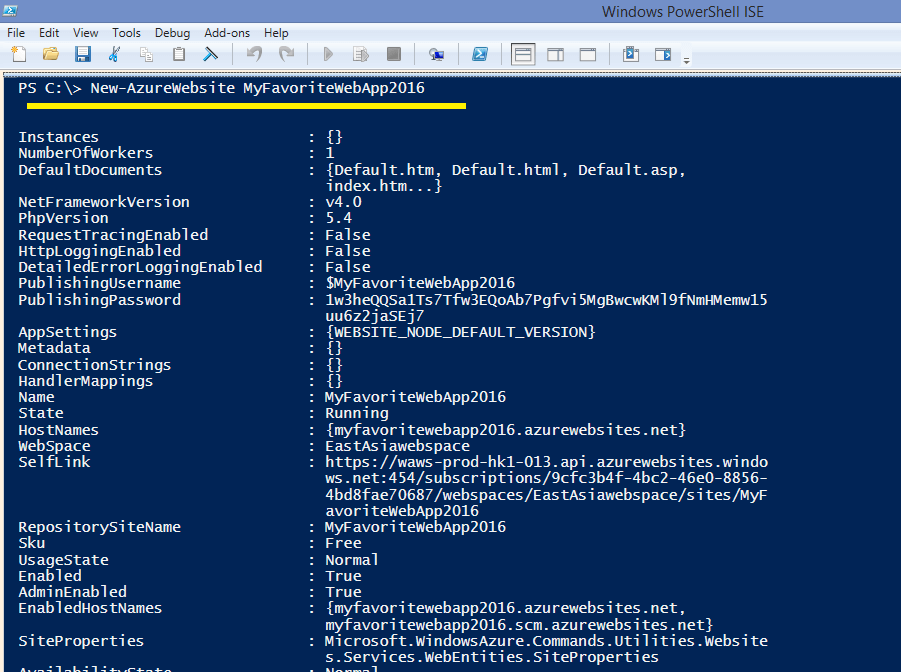Click the 'SiteProperties' label
Screen dimensions: 901x672
click(x=81, y=641)
